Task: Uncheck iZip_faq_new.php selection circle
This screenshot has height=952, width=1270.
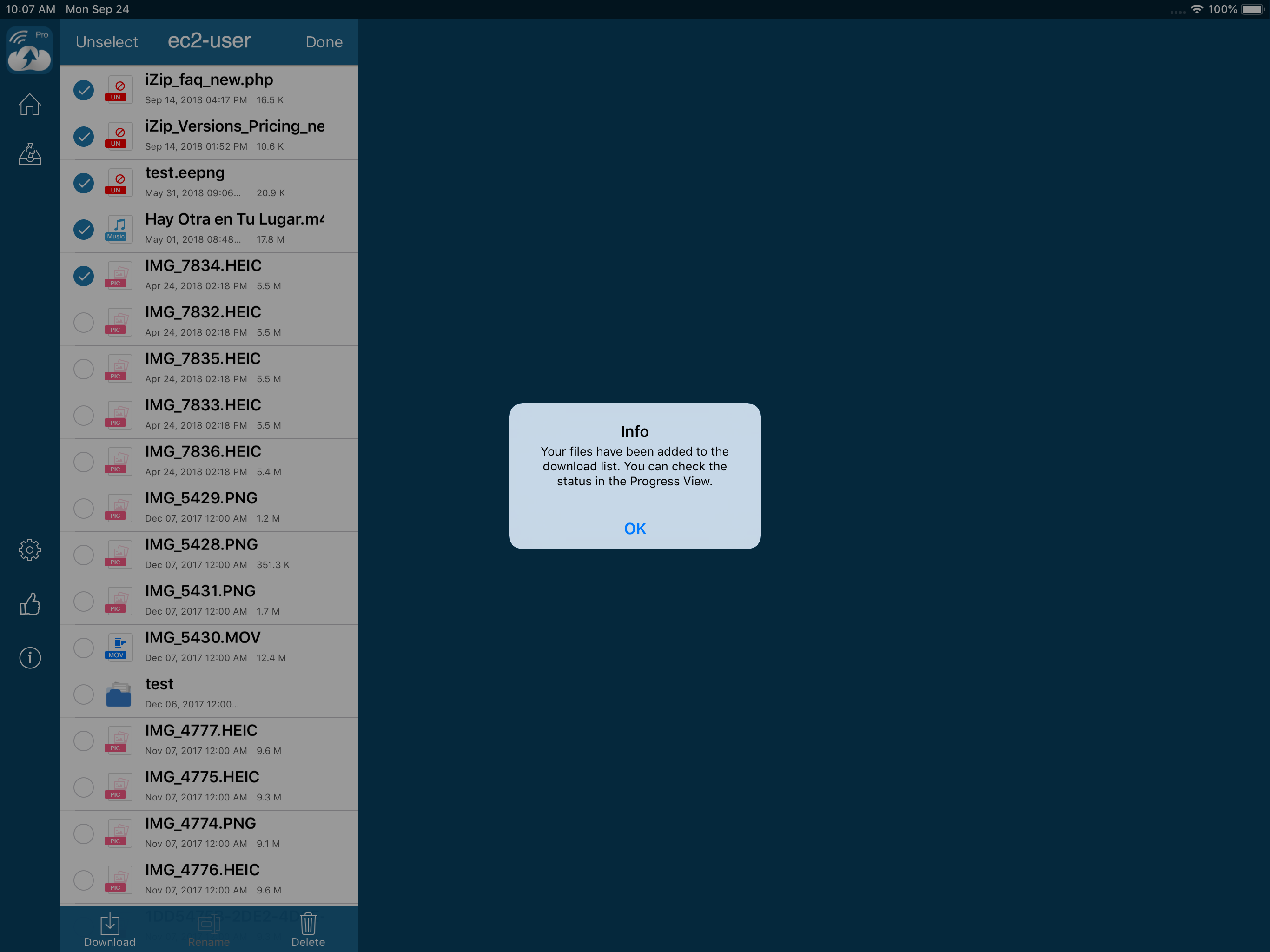Action: point(84,90)
